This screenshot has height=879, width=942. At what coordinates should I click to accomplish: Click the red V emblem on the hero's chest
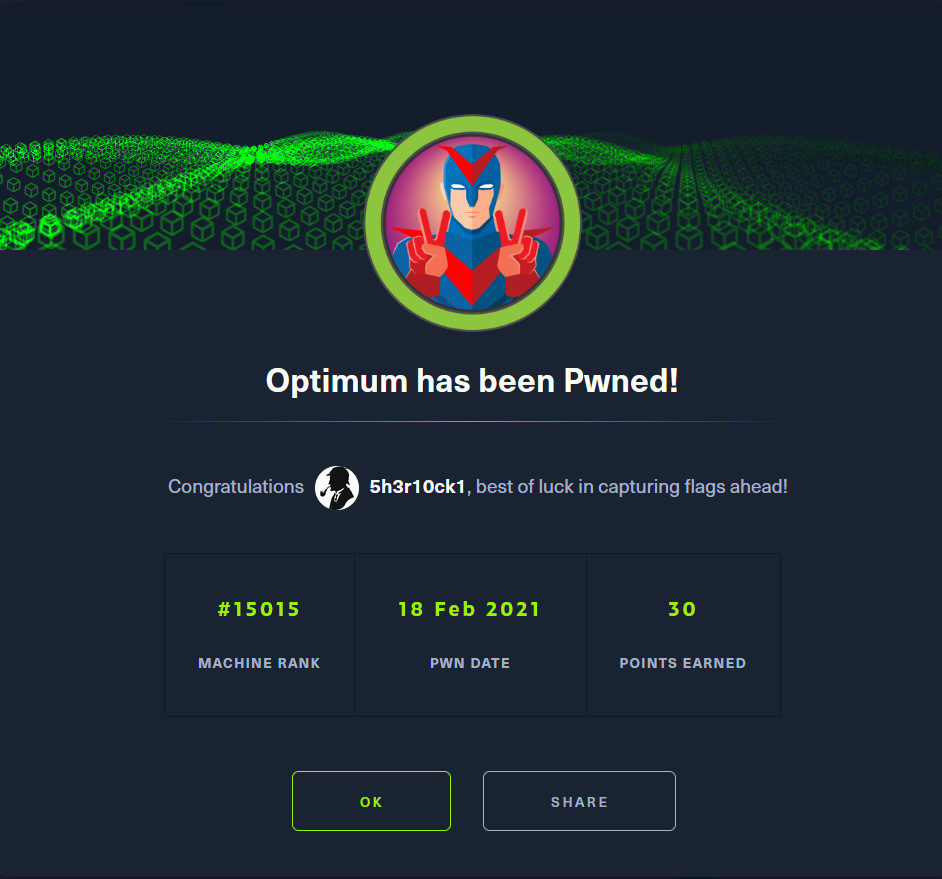pos(473,278)
